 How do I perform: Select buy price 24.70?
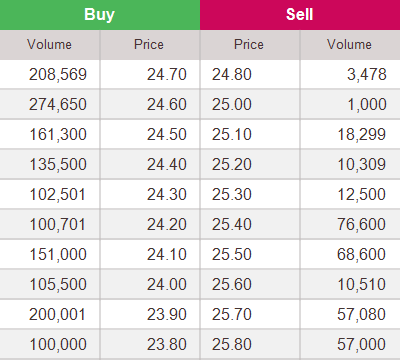tap(167, 74)
